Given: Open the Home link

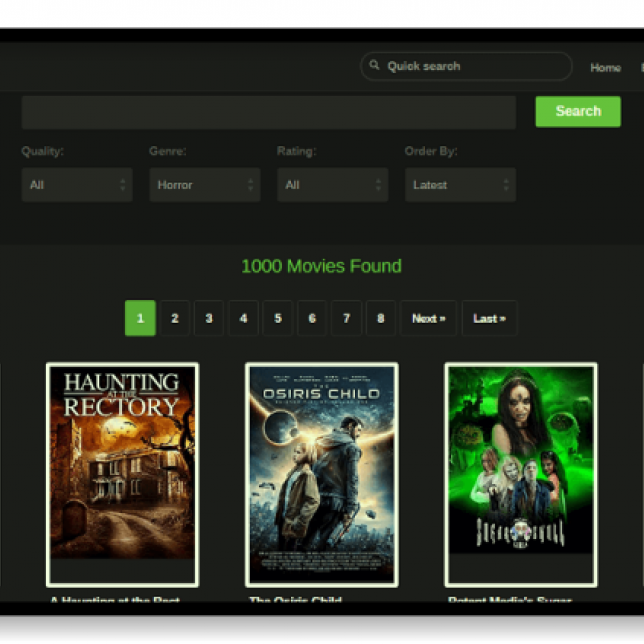Looking at the screenshot, I should (x=605, y=67).
